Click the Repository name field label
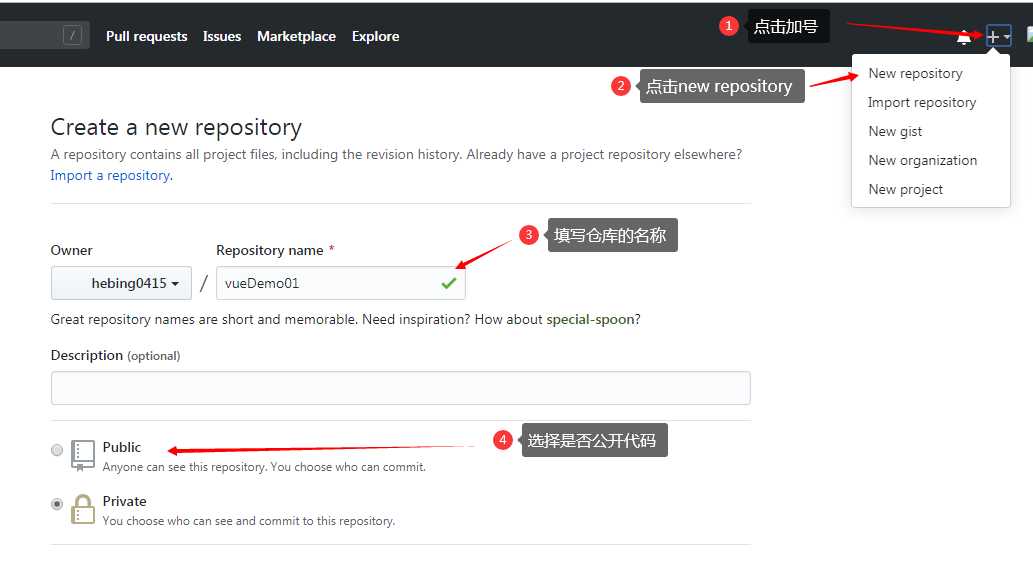The width and height of the screenshot is (1033, 564). click(x=269, y=250)
